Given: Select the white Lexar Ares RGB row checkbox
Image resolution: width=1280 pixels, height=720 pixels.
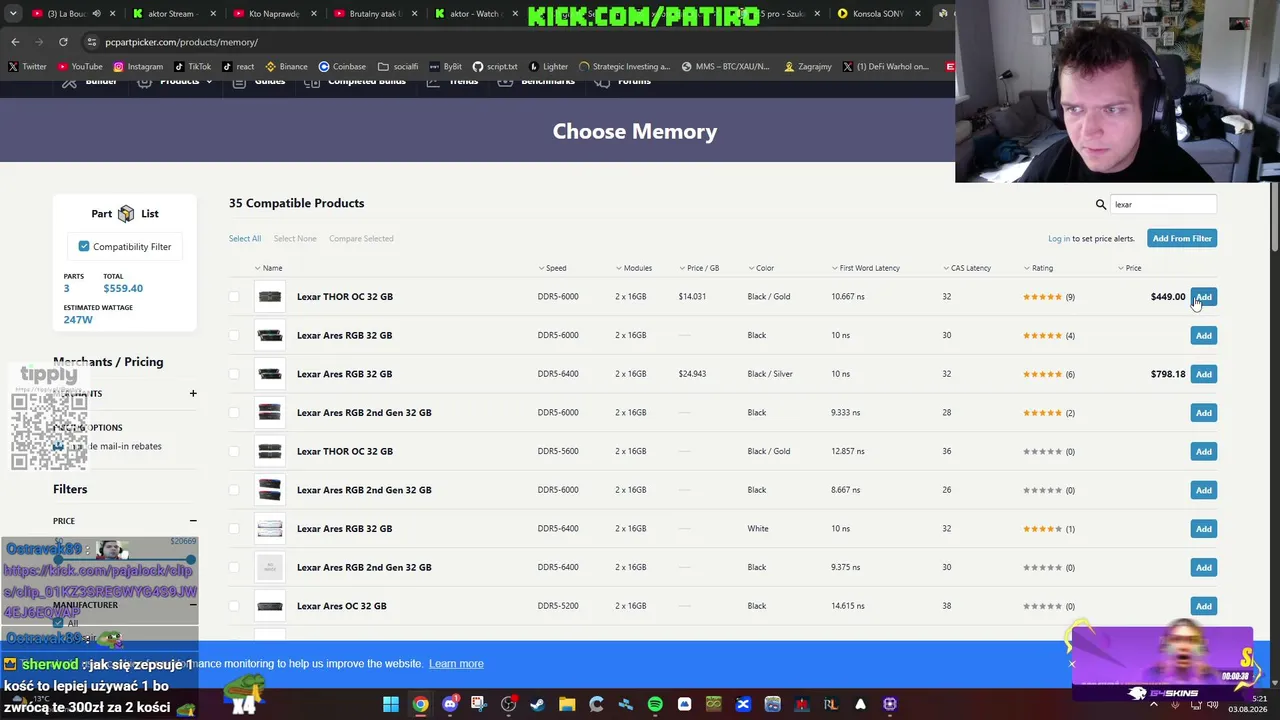Looking at the screenshot, I should click(x=234, y=529).
